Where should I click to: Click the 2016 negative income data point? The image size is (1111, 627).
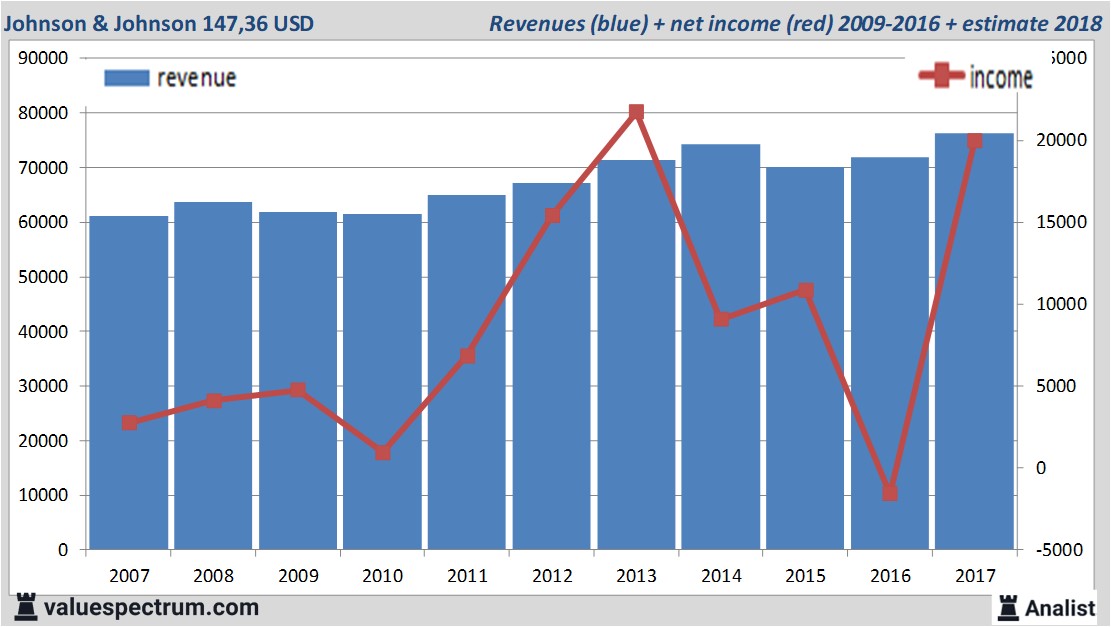[890, 492]
